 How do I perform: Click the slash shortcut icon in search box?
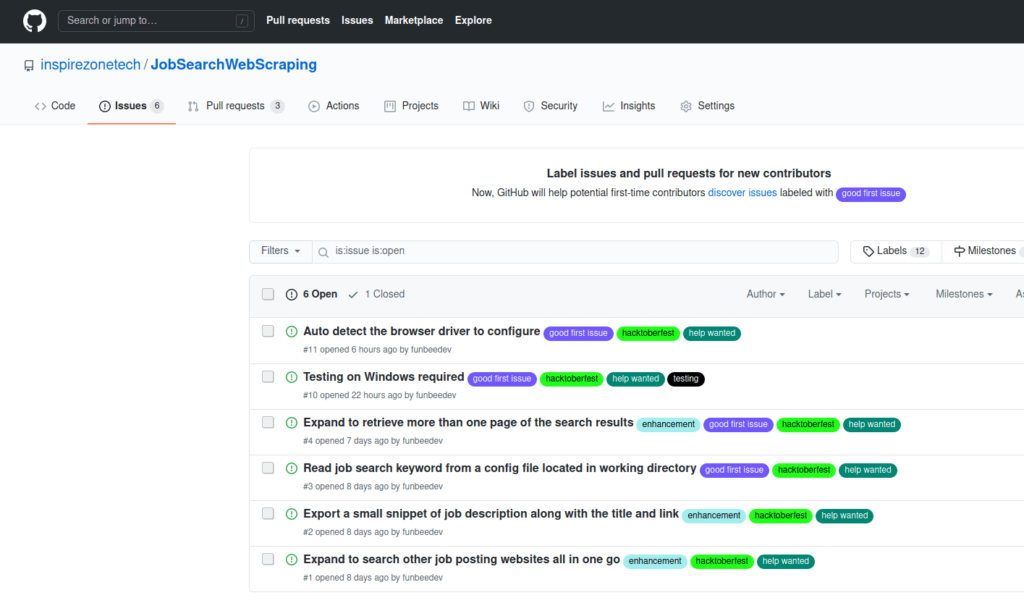pos(242,21)
